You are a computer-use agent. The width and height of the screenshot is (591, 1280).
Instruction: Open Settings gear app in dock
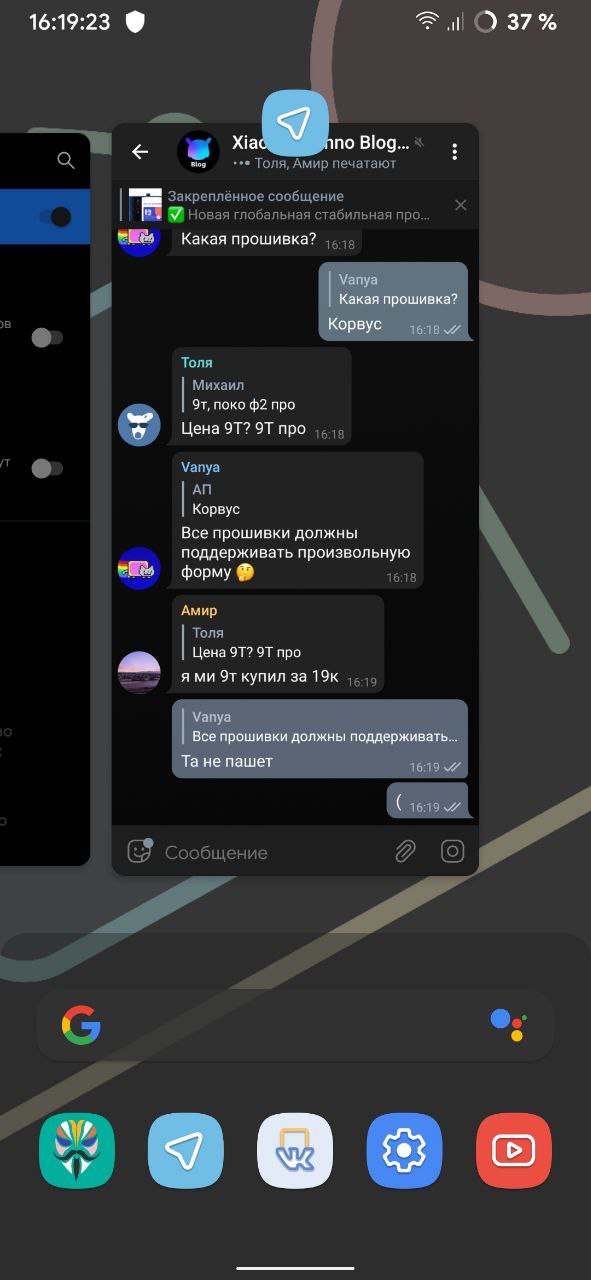[404, 1151]
